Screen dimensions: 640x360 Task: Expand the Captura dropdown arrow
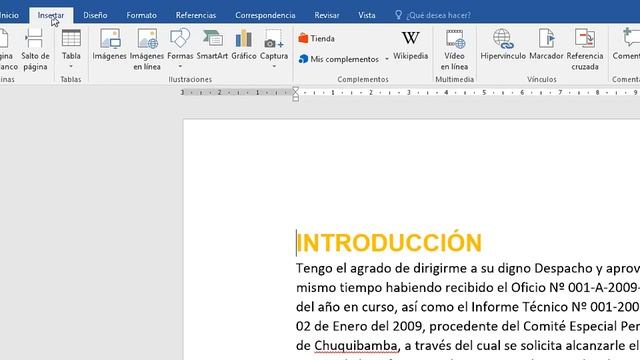[x=274, y=67]
